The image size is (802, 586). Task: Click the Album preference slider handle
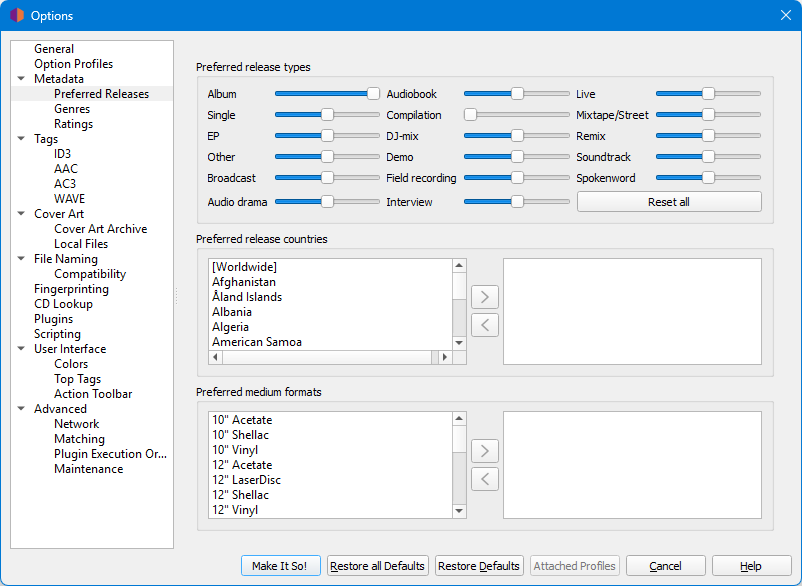[373, 94]
